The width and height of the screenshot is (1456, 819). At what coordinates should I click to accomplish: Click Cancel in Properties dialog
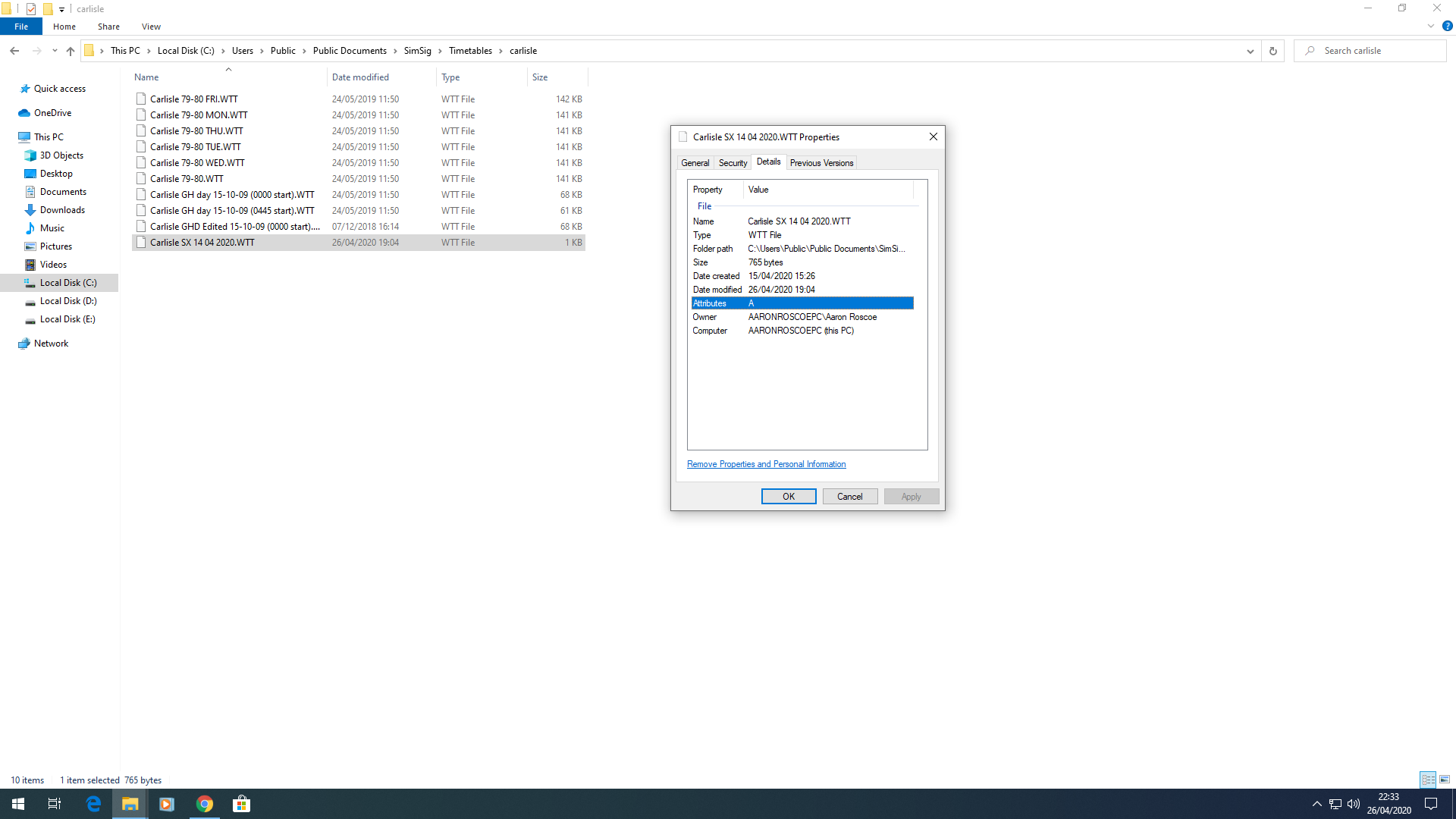[850, 497]
